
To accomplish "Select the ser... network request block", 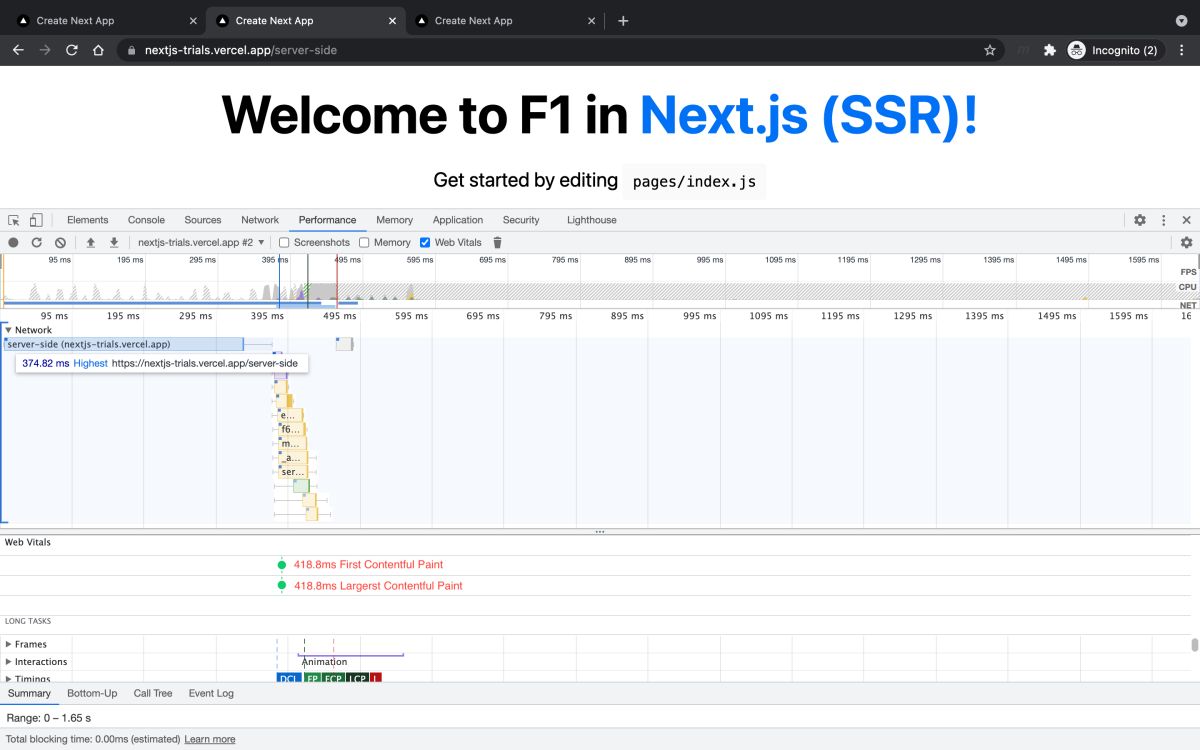I will 292,471.
